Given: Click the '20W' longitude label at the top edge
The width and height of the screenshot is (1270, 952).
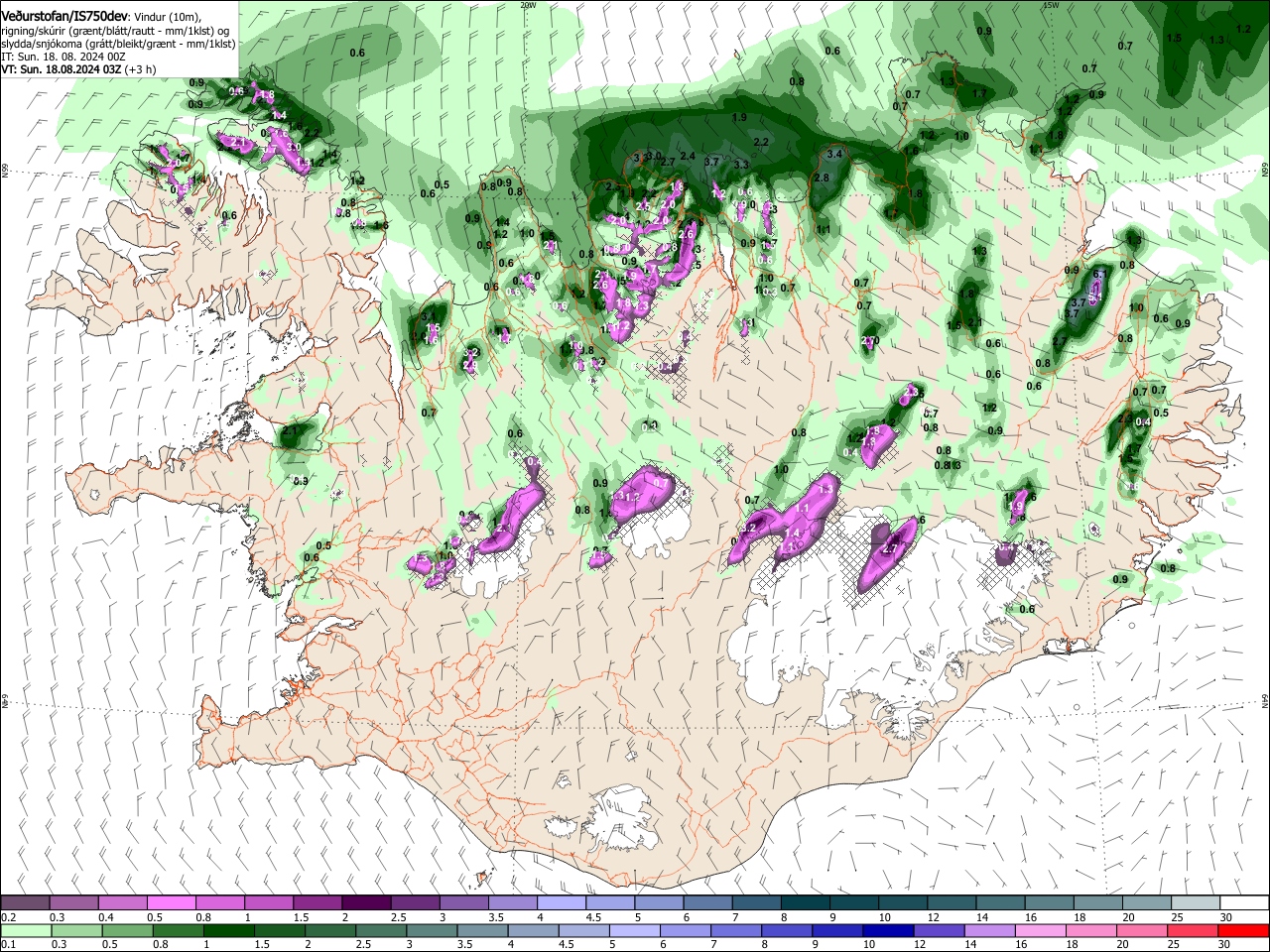Looking at the screenshot, I should tap(528, 5).
